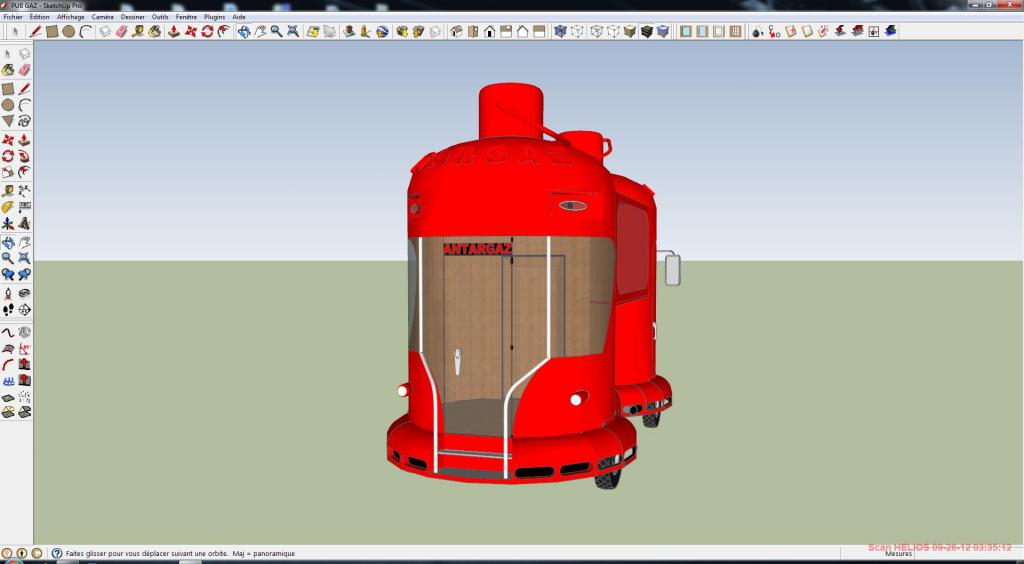The image size is (1024, 564).
Task: Choose the Rectangle tool in top toolbar
Action: [x=52, y=31]
